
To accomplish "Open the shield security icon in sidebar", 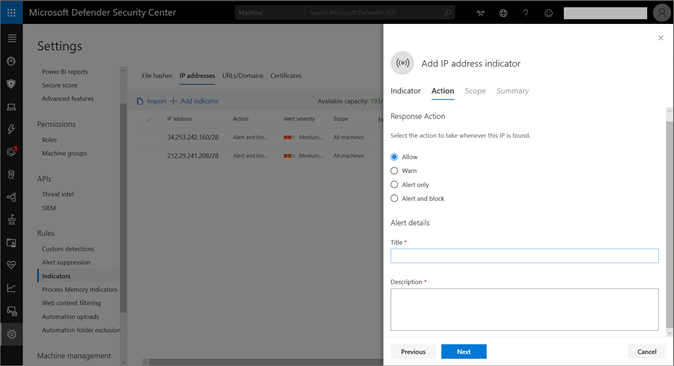I will pyautogui.click(x=12, y=84).
